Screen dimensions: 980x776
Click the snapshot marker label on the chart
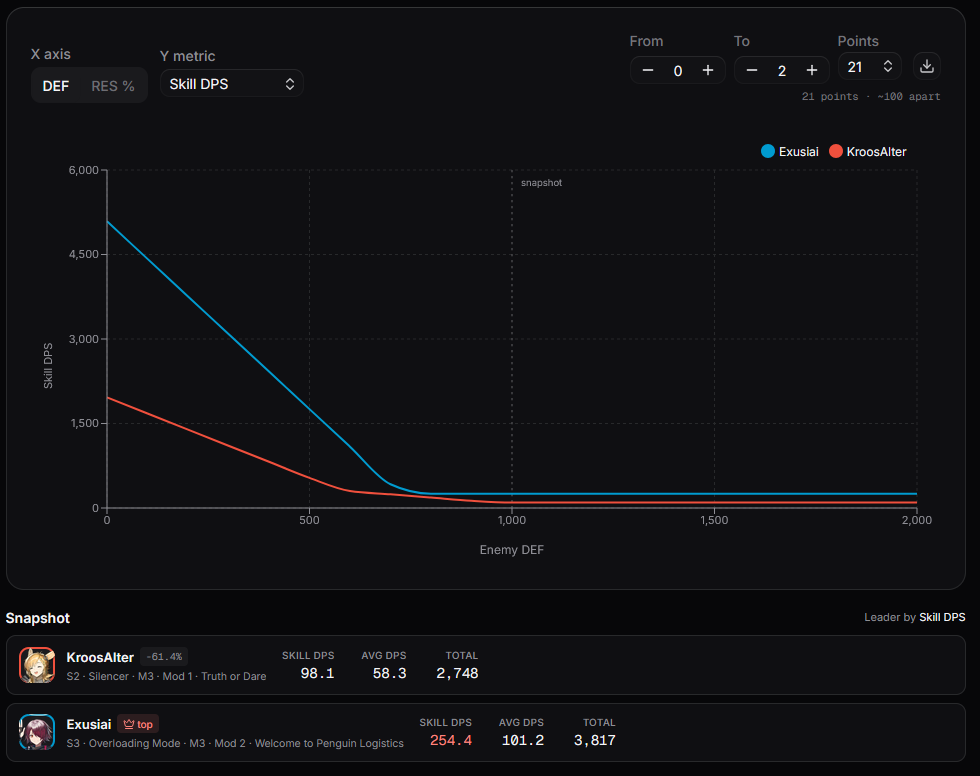(x=541, y=182)
